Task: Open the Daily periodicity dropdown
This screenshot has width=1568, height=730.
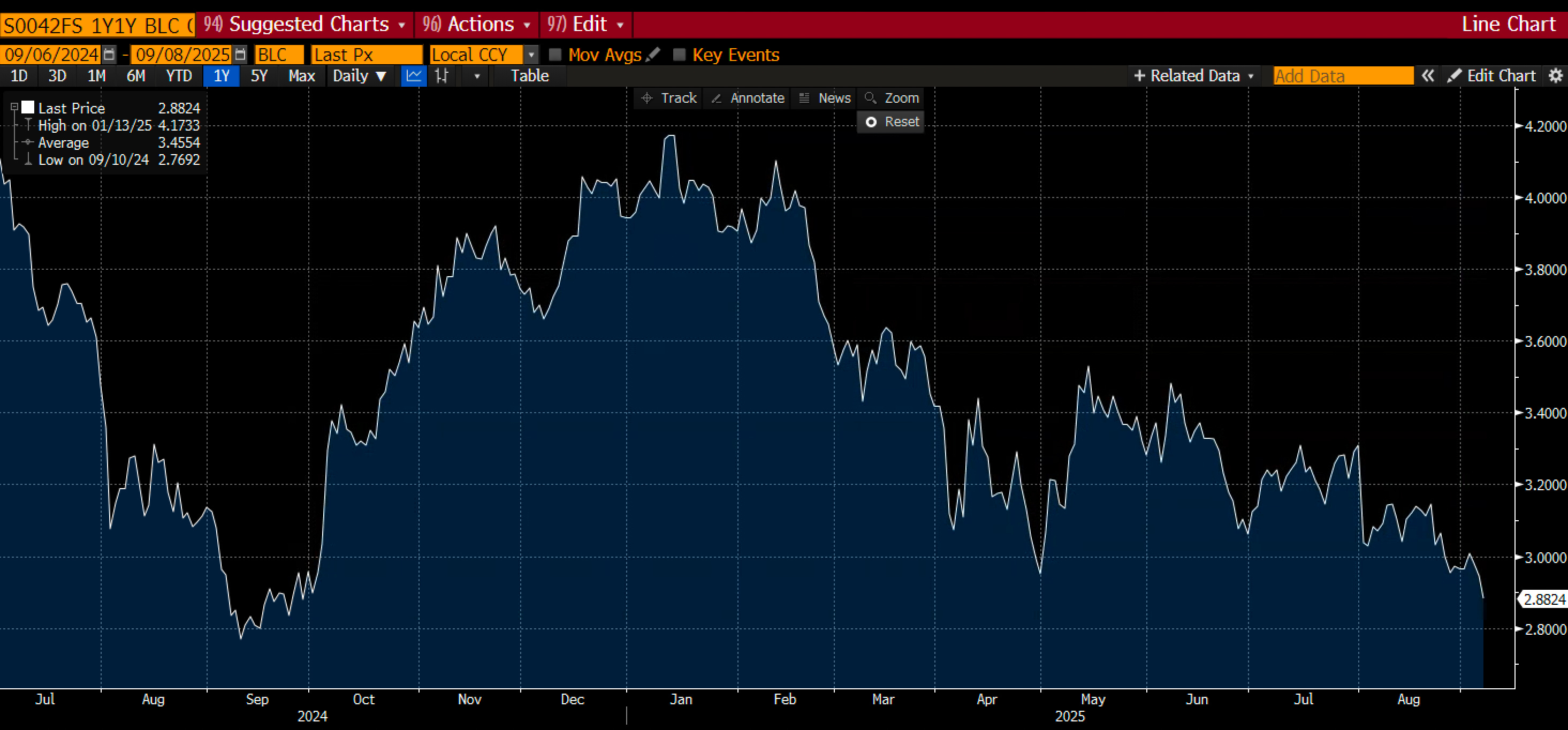Action: point(359,76)
